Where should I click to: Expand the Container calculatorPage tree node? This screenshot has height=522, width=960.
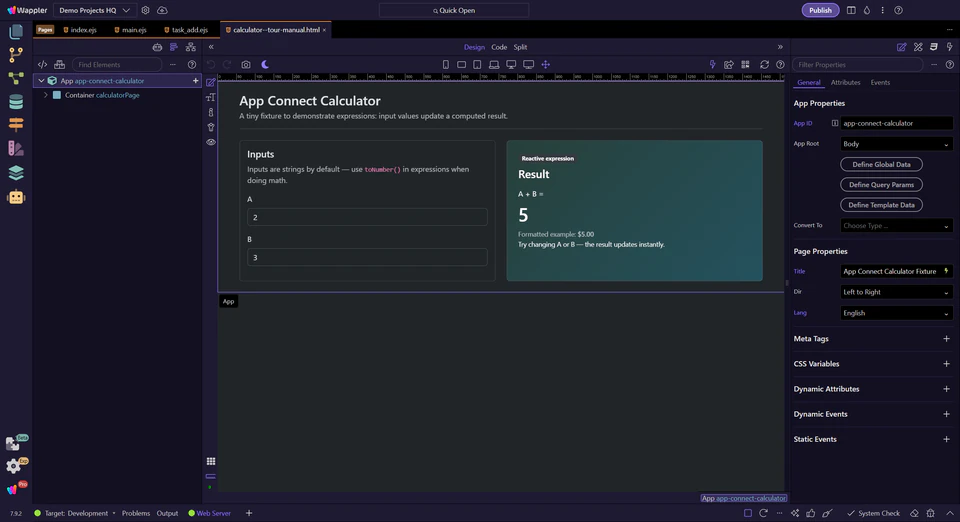point(45,95)
